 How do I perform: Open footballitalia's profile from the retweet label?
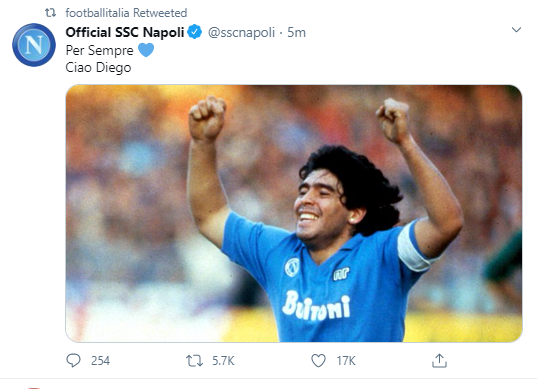pyautogui.click(x=97, y=13)
